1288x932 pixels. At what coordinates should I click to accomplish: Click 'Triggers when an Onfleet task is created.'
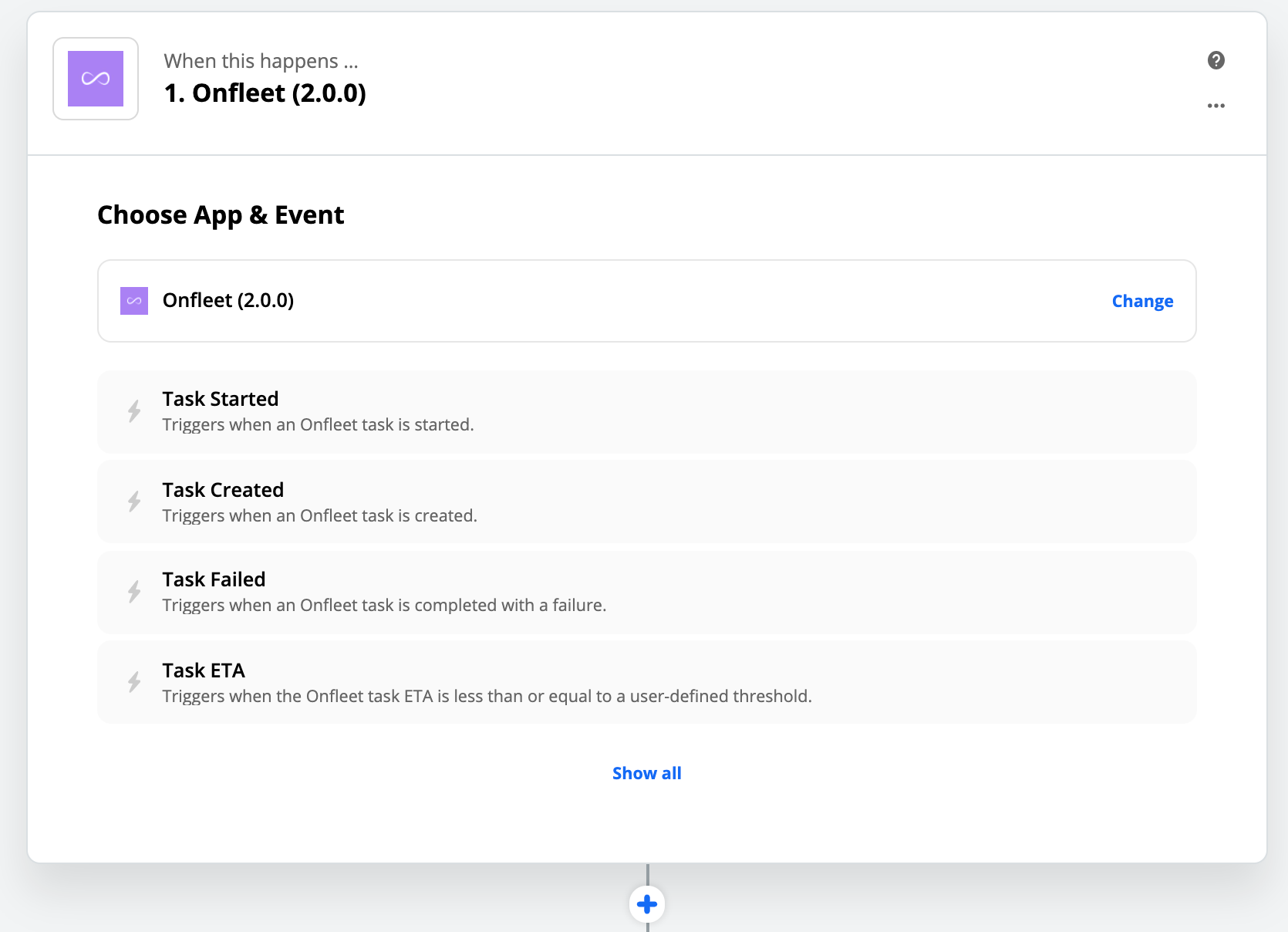click(x=320, y=515)
